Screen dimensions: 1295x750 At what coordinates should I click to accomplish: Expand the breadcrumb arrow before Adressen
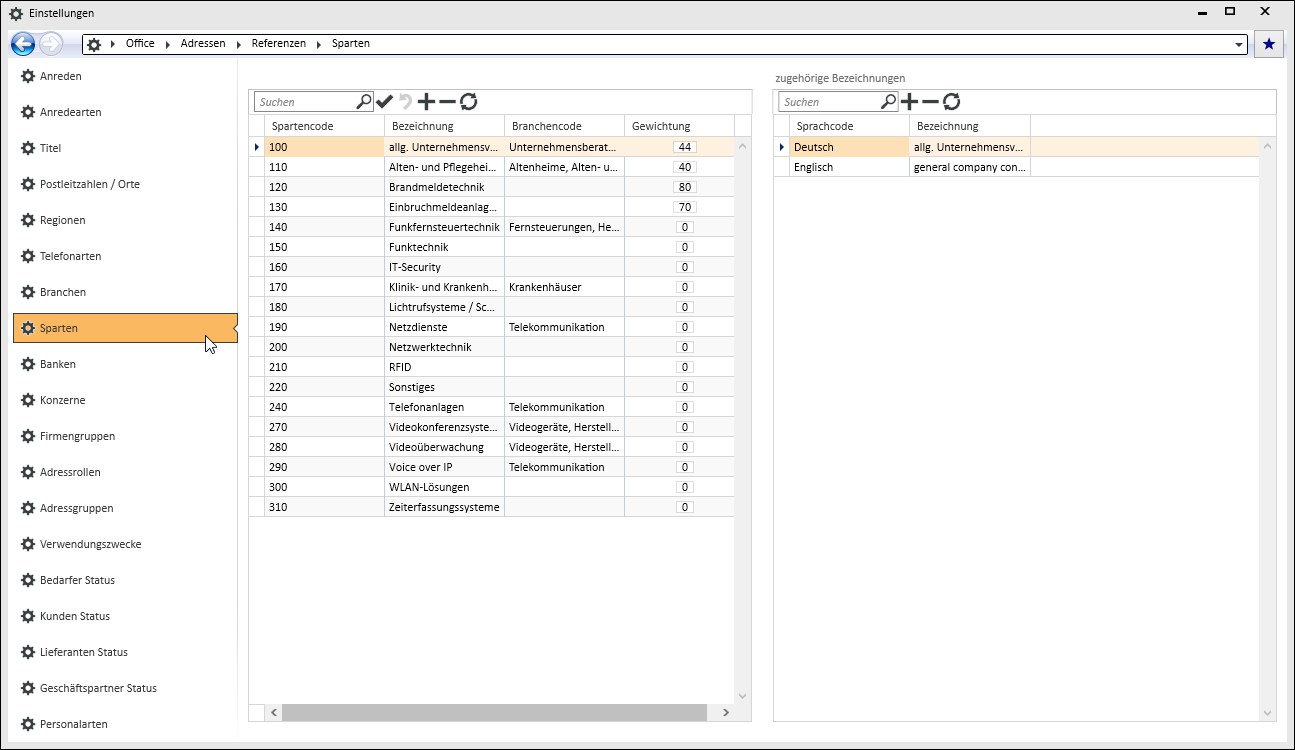(169, 44)
